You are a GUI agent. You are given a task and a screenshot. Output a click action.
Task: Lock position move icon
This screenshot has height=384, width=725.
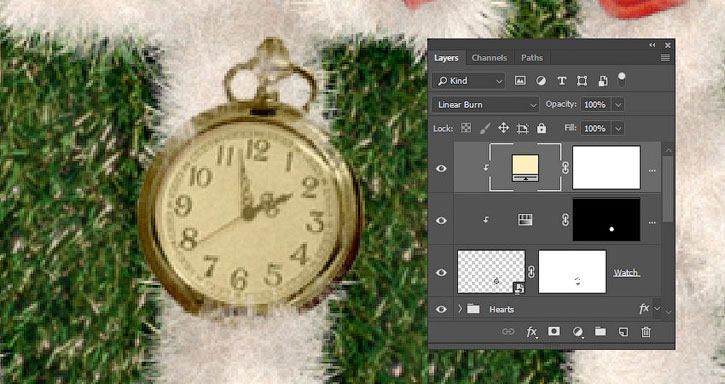click(504, 128)
